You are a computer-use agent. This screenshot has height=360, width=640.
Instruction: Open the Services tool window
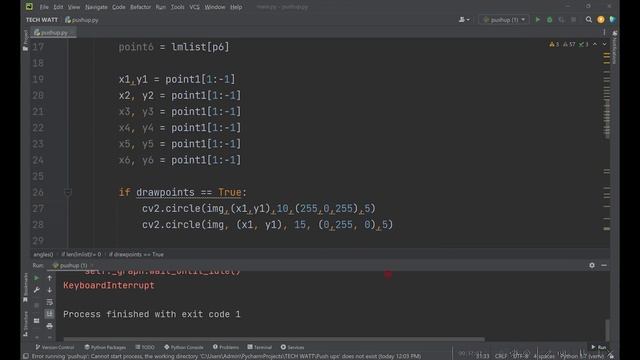click(292, 347)
